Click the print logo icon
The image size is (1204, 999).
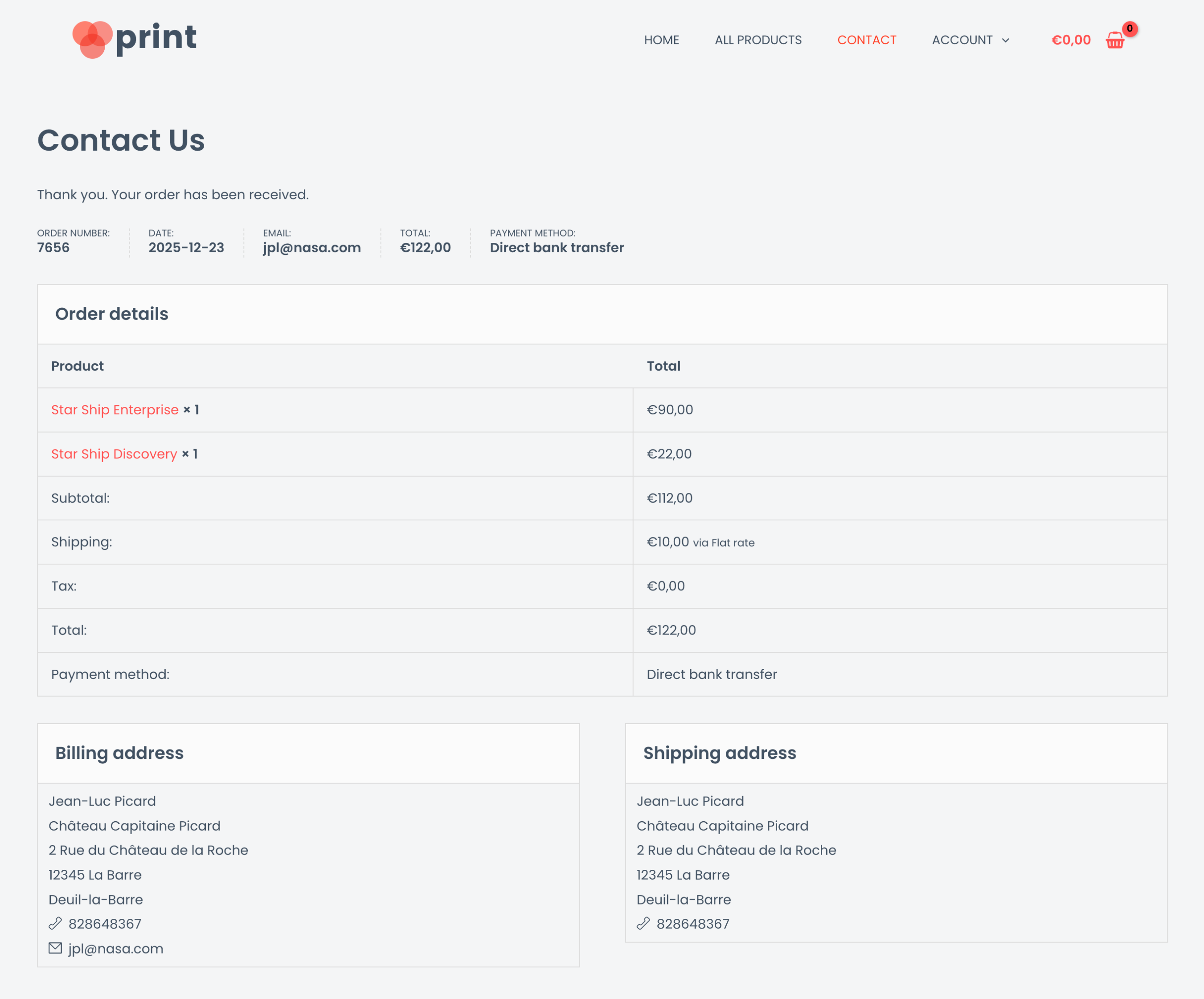(x=92, y=38)
